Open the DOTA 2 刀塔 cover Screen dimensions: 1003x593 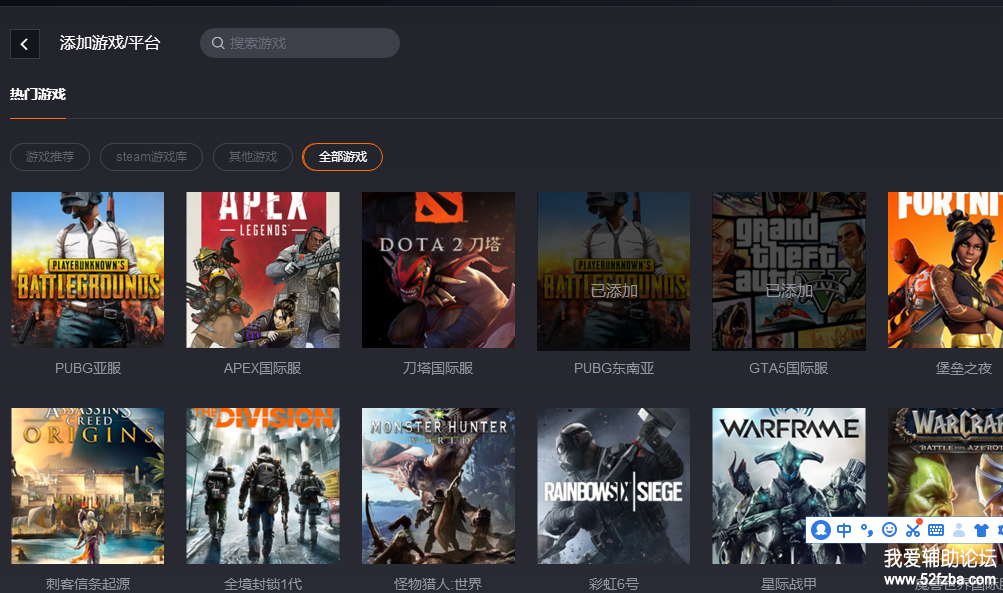tap(438, 270)
